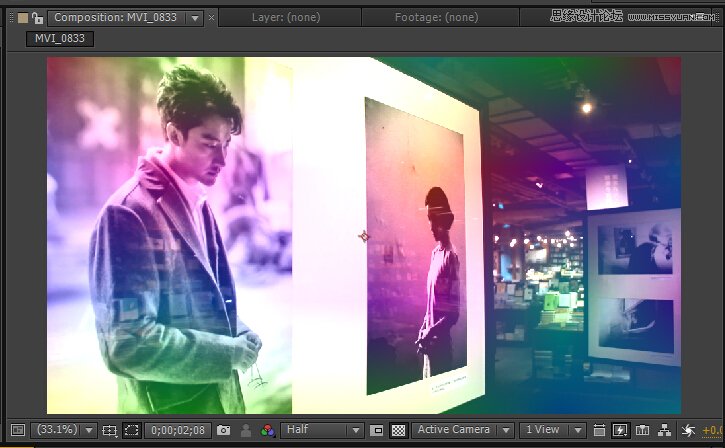Click the MVI_0833 composition navigator button
Screen dimensions: 725x448
60,39
